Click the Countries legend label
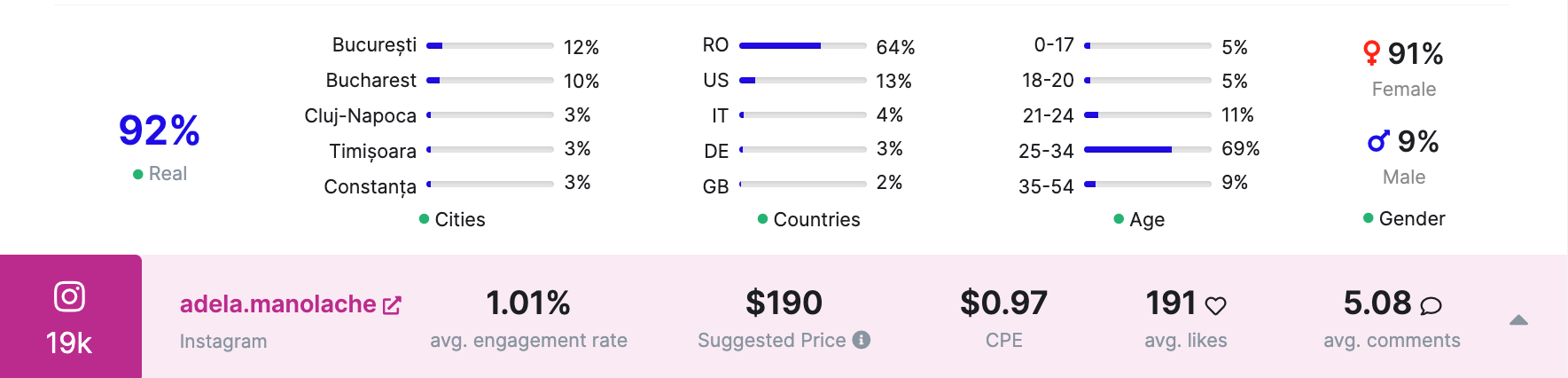 pos(815,219)
